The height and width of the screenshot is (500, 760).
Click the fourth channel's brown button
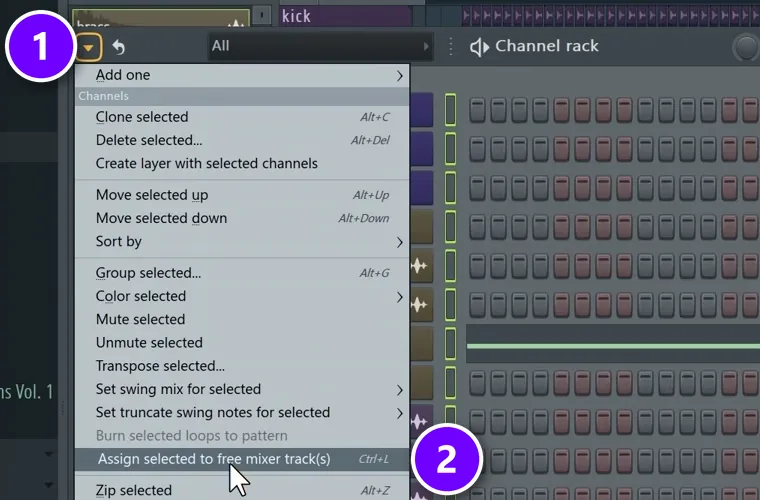click(422, 227)
